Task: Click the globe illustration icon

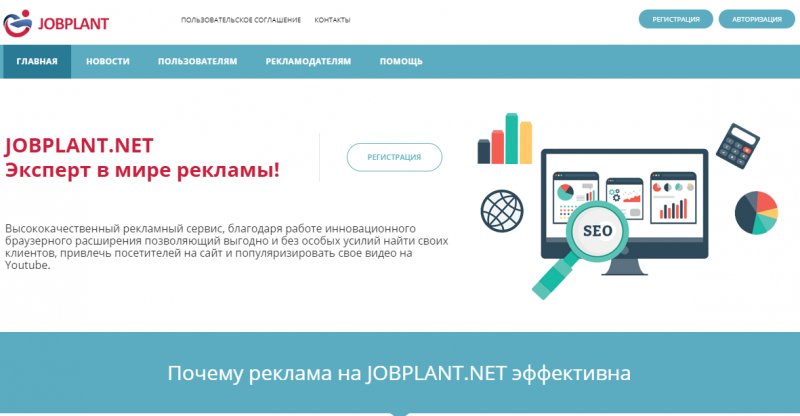Action: [502, 211]
